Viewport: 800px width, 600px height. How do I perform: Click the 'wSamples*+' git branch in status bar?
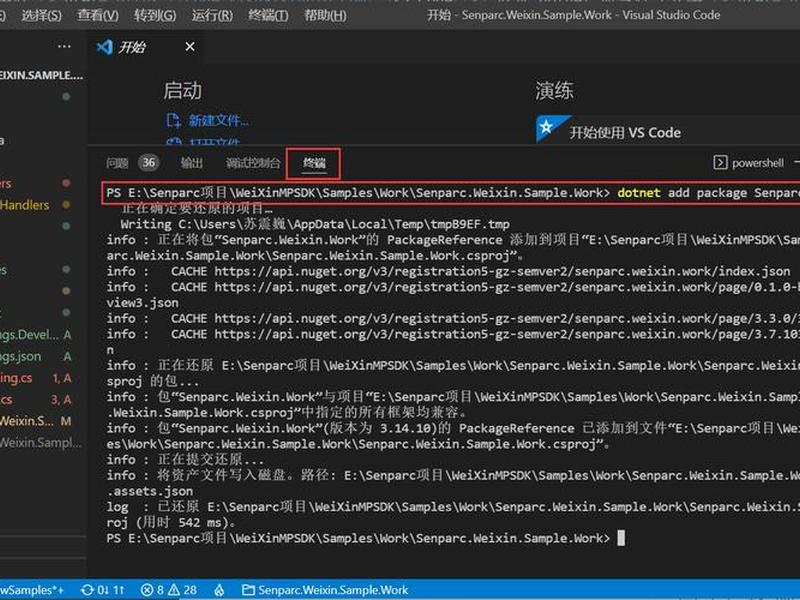pyautogui.click(x=32, y=590)
